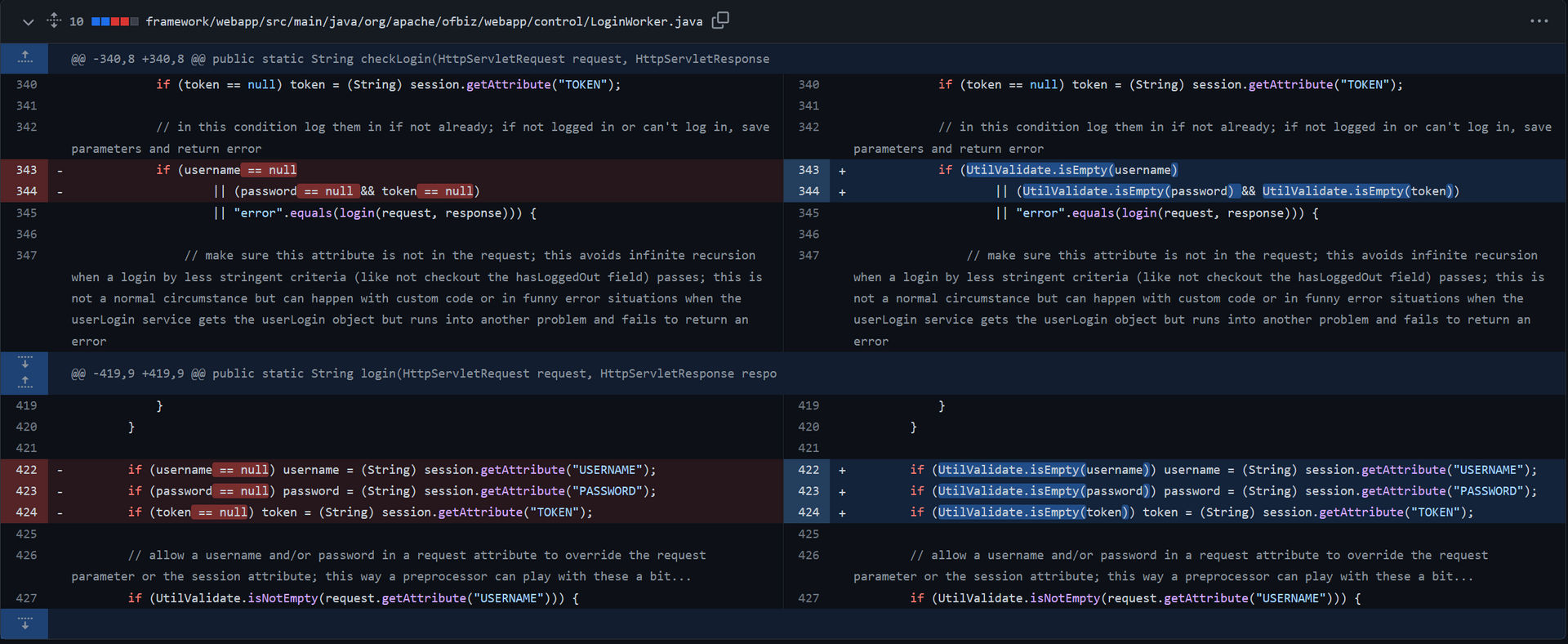Click removed code 'if (username == null' line 343
1568x644 pixels.
(x=226, y=170)
